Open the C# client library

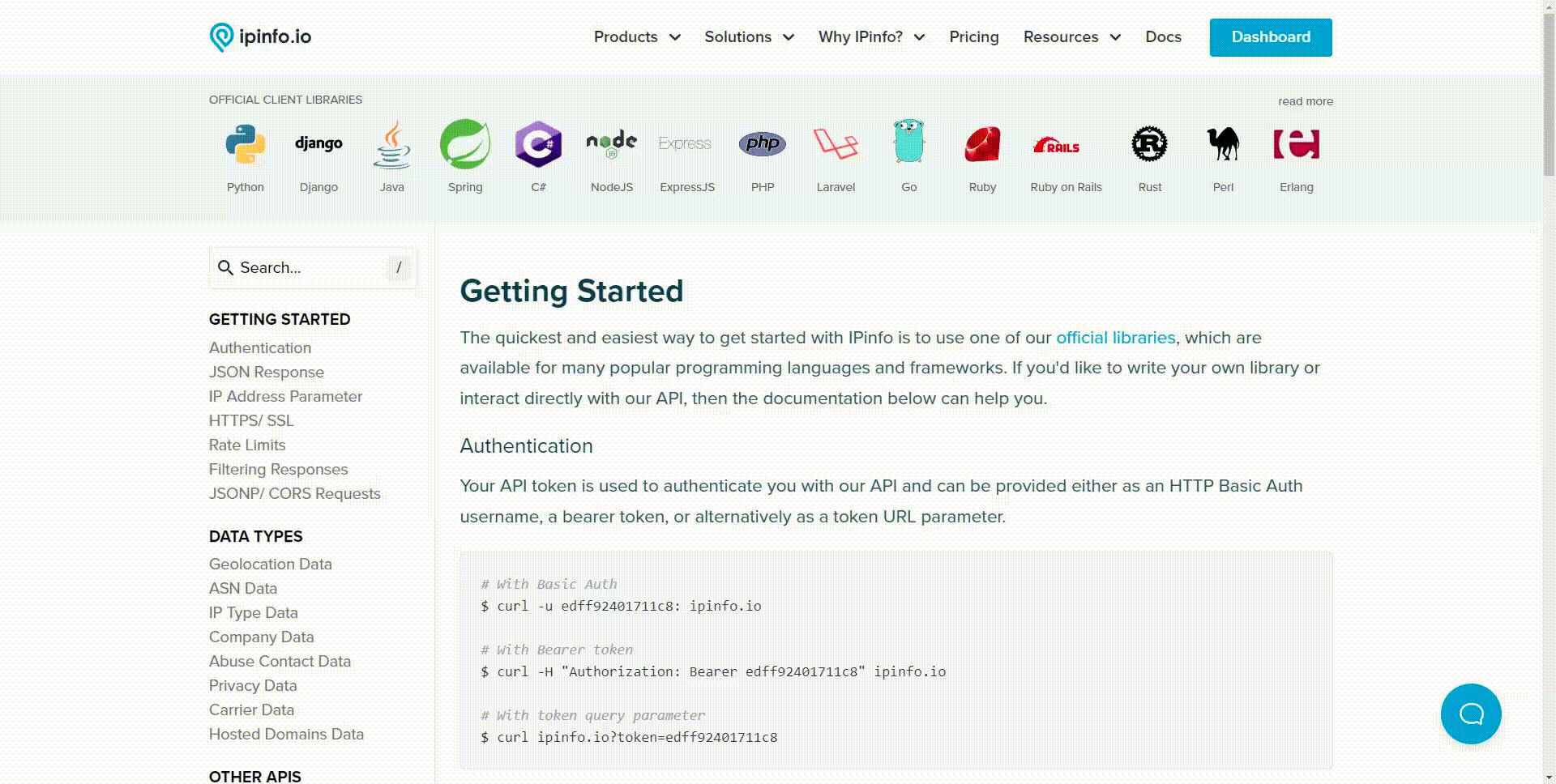point(538,143)
